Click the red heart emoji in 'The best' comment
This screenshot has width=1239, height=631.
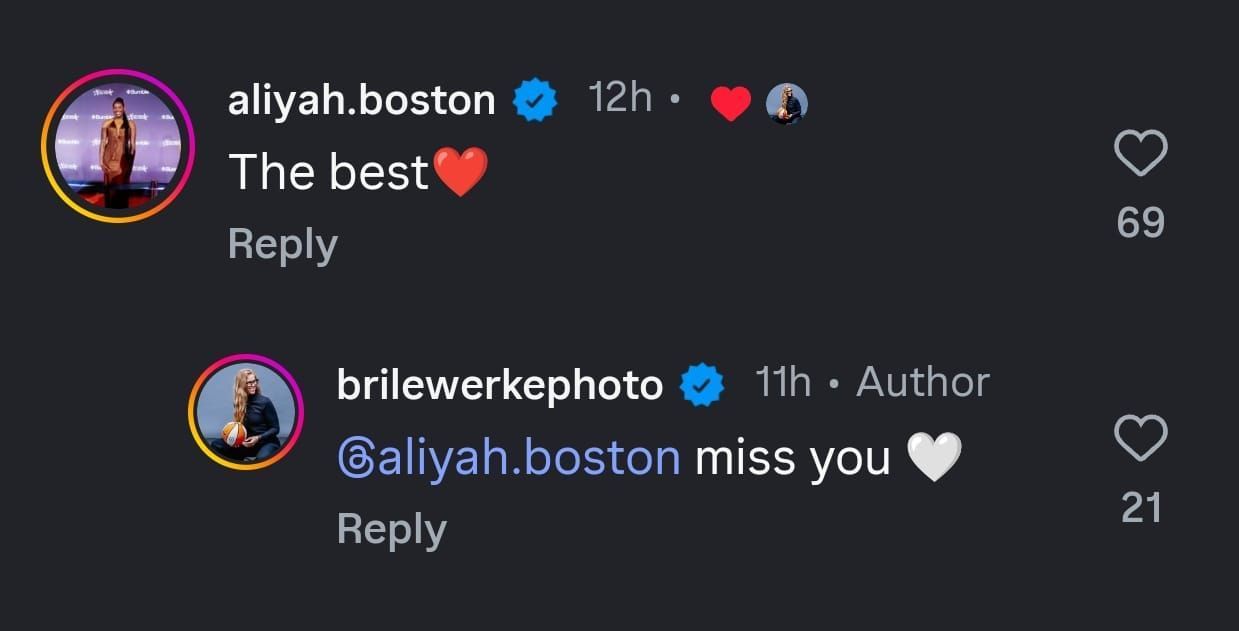tap(458, 170)
